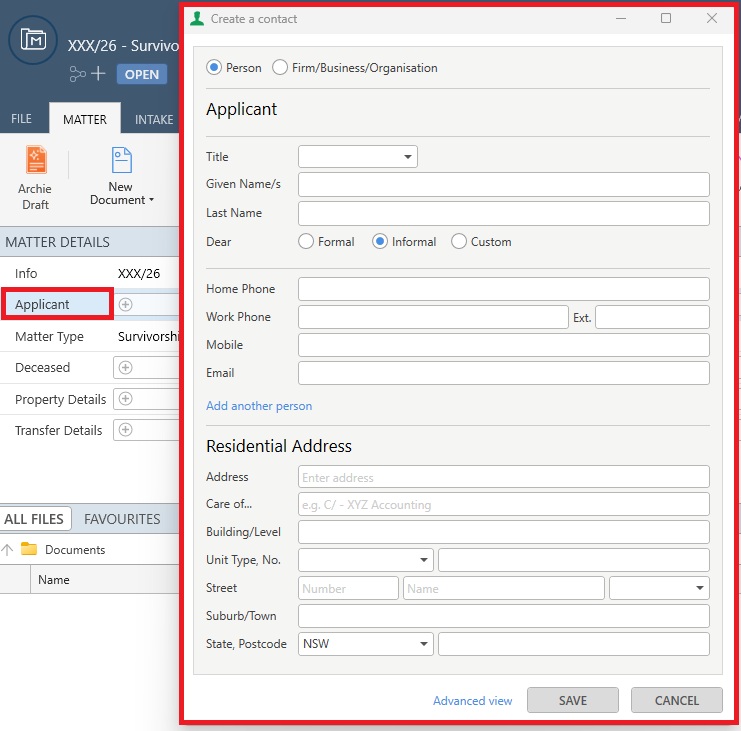741x731 pixels.
Task: Open the FAVOURITES tab
Action: [x=122, y=519]
